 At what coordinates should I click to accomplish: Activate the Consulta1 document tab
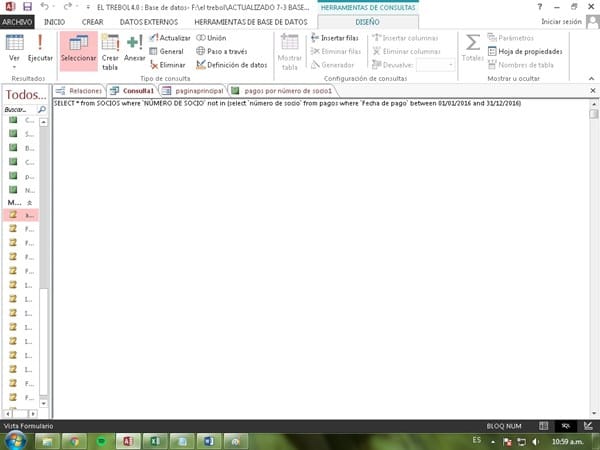[132, 91]
